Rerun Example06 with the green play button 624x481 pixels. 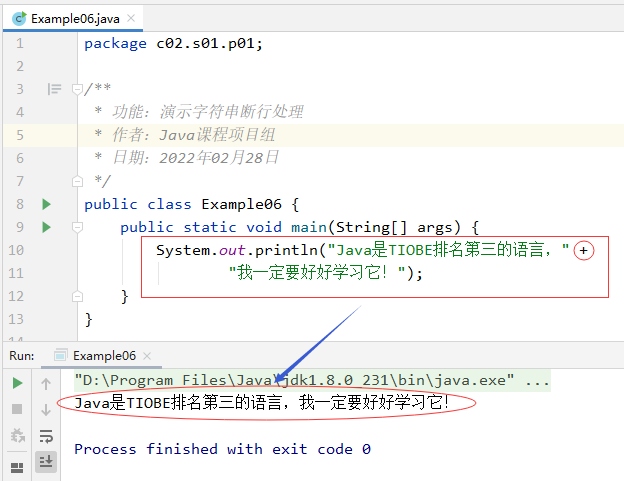point(17,383)
